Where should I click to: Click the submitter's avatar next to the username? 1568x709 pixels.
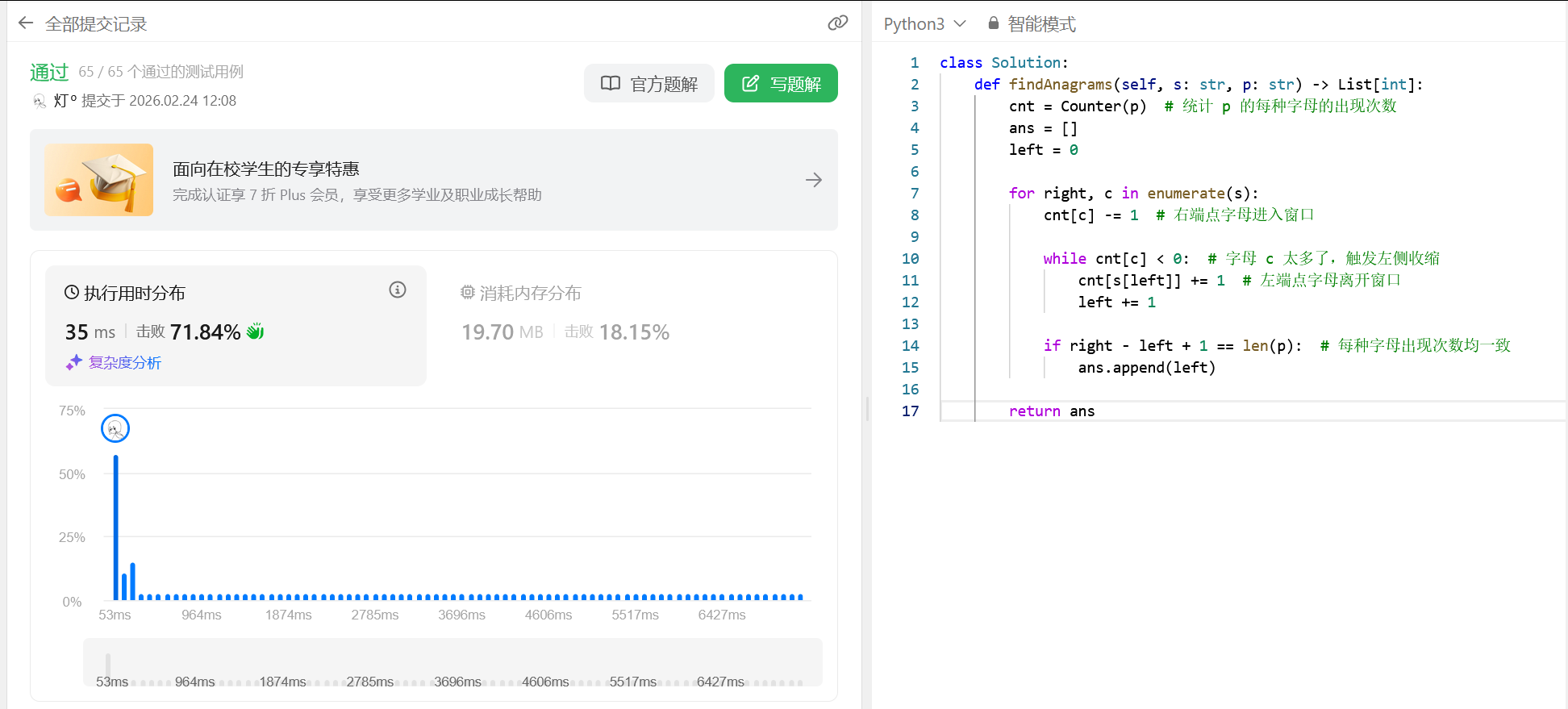pos(40,101)
